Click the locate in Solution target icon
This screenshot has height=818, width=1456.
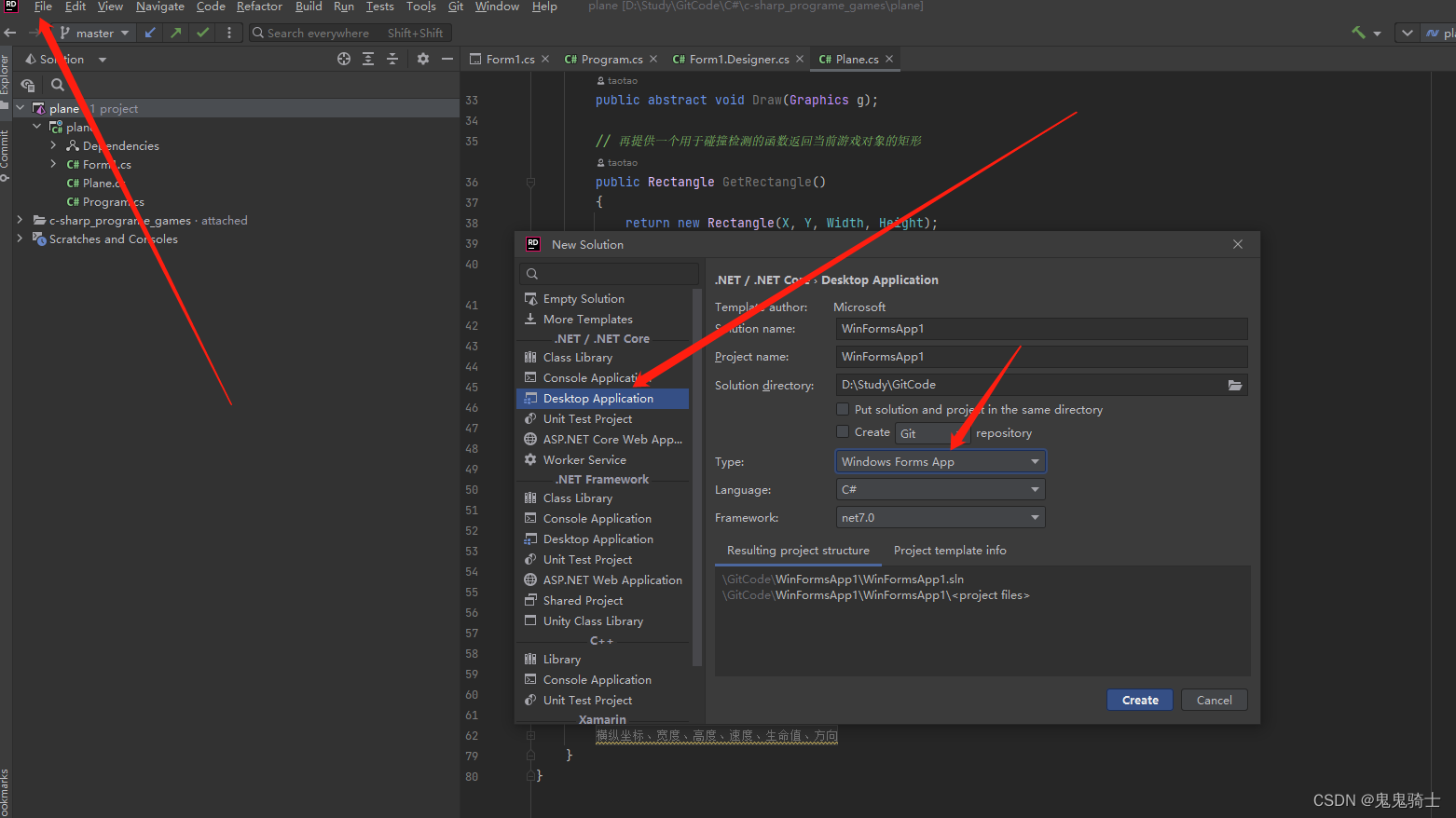coord(344,59)
